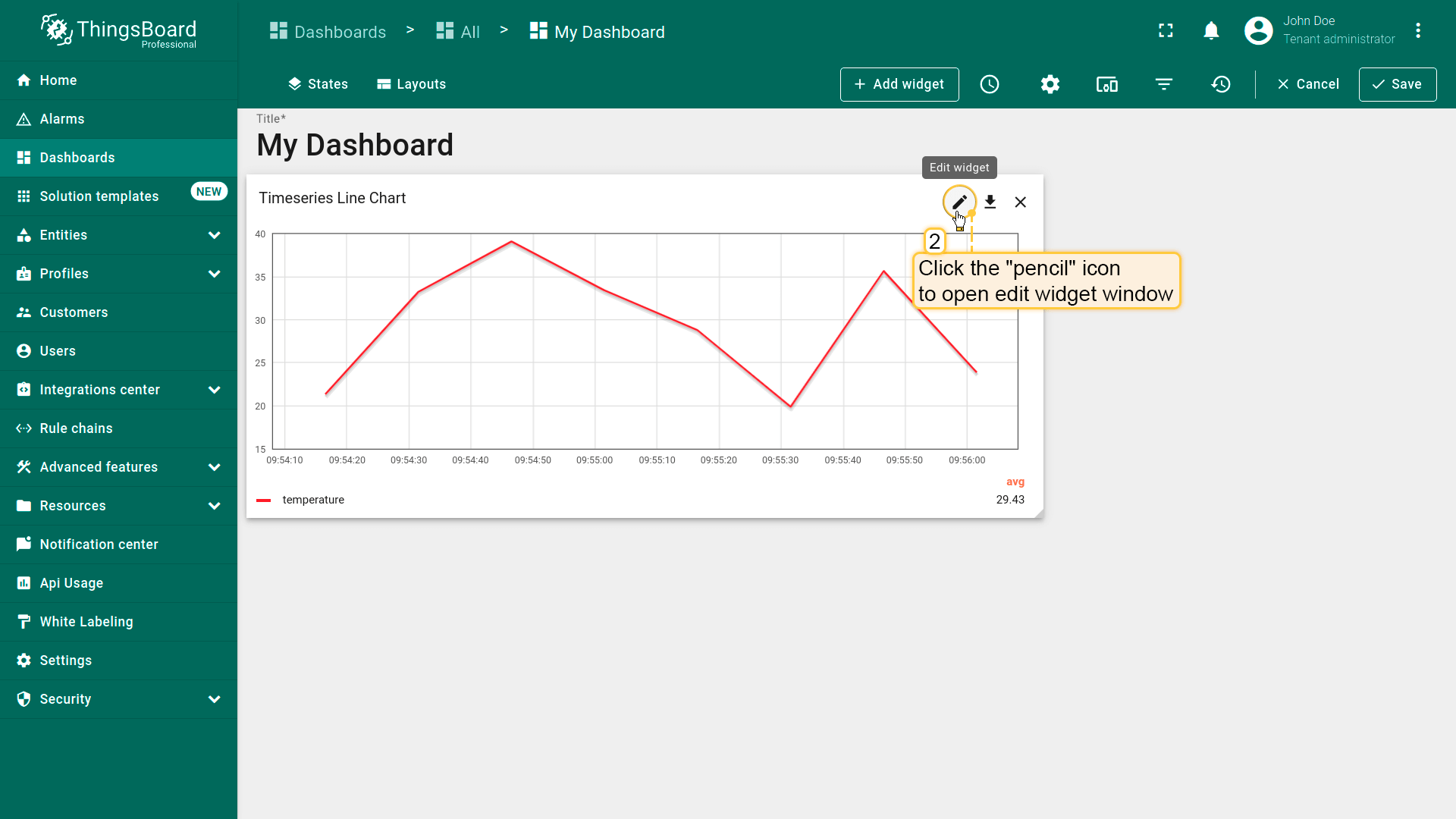Open the States manager
Screen dimensions: 1456x819
[x=318, y=84]
